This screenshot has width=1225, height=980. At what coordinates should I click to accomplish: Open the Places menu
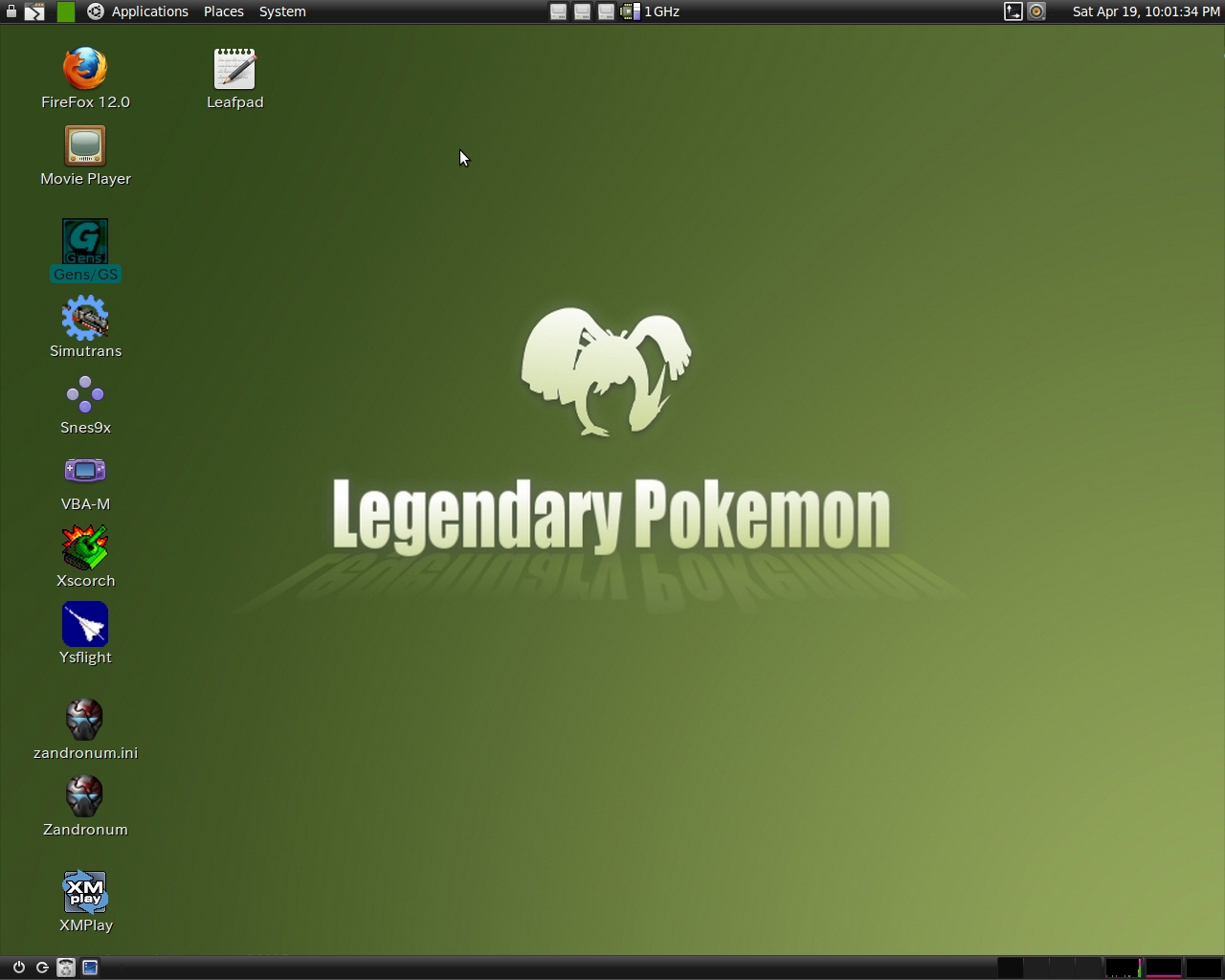click(x=223, y=11)
